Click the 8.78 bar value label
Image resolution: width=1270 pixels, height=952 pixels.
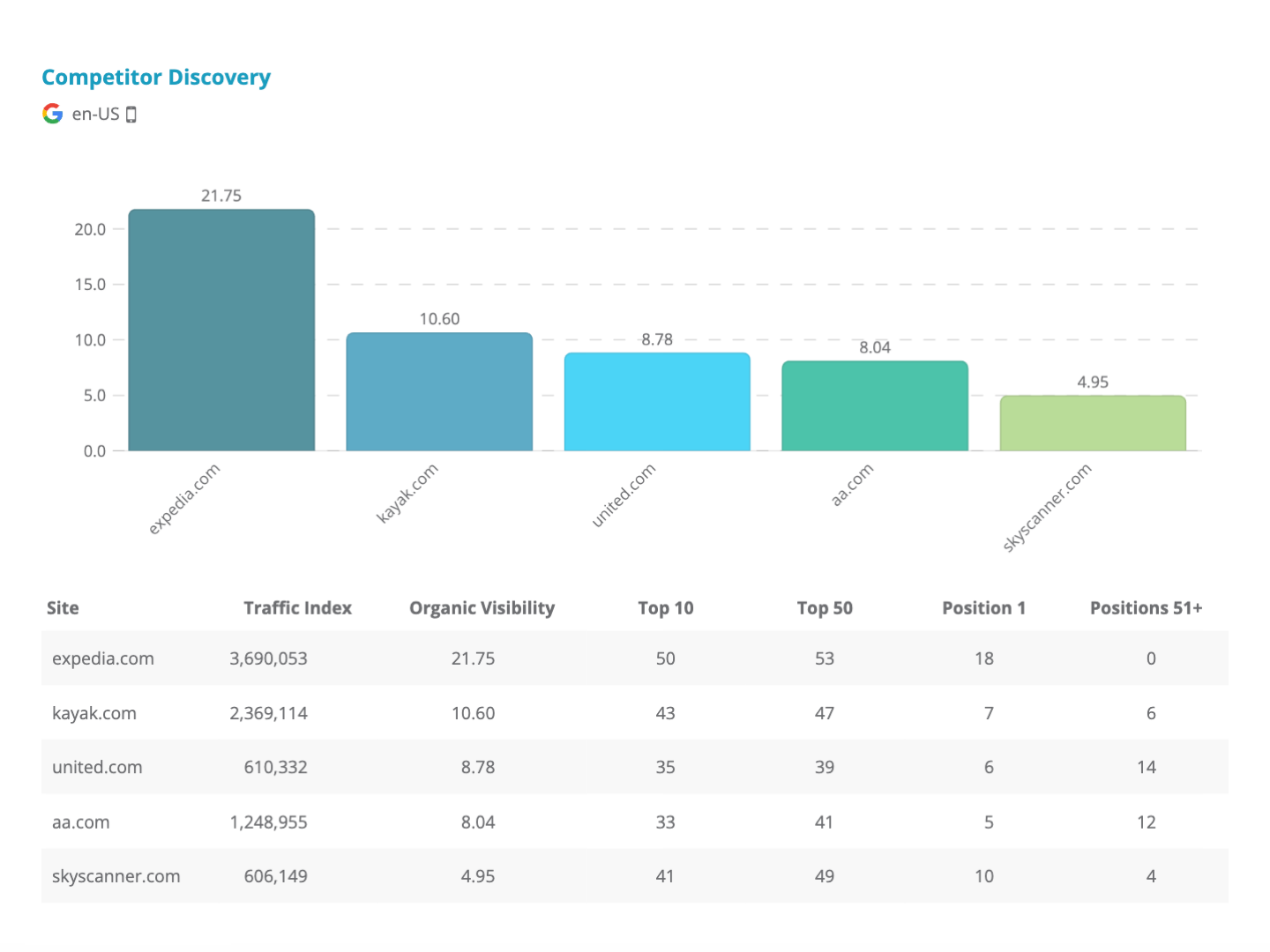[657, 339]
